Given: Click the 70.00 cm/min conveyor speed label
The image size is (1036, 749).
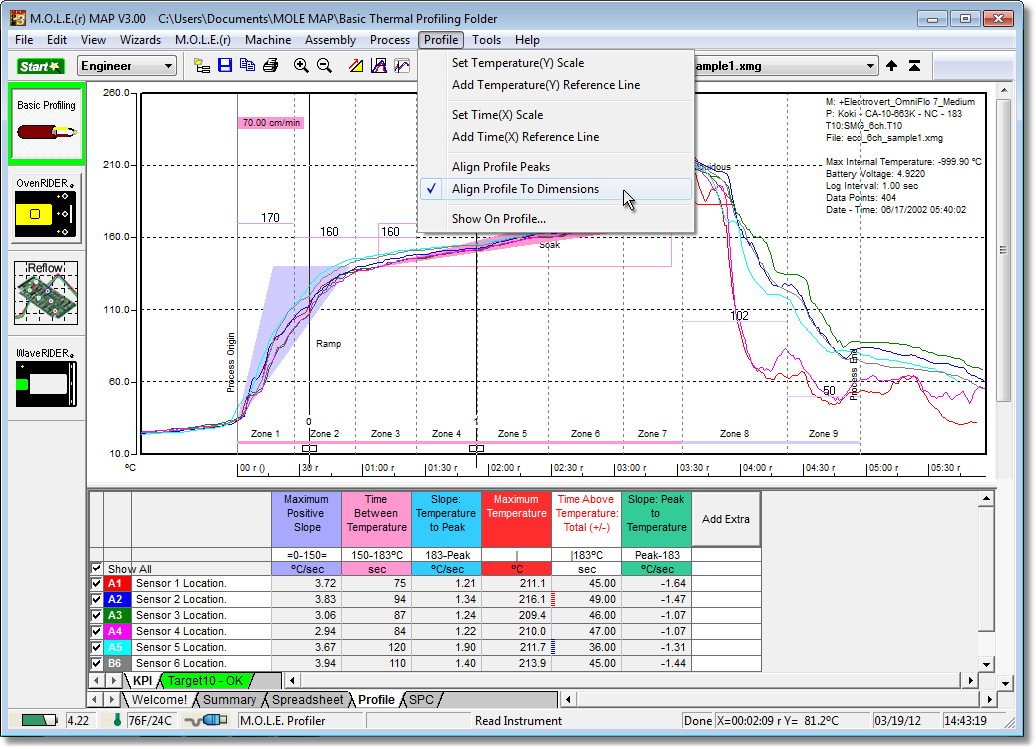Looking at the screenshot, I should pyautogui.click(x=271, y=123).
